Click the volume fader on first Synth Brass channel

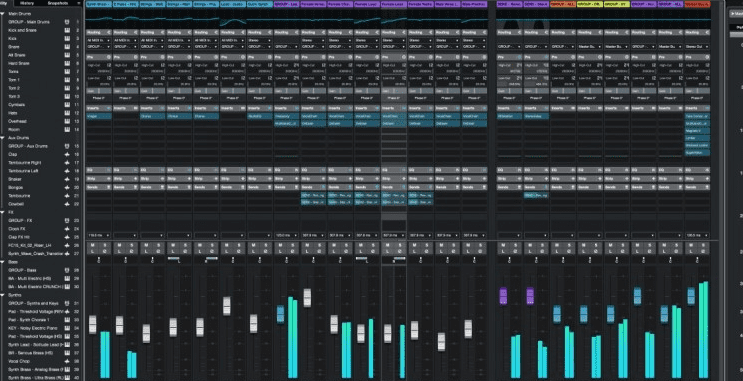click(92, 325)
